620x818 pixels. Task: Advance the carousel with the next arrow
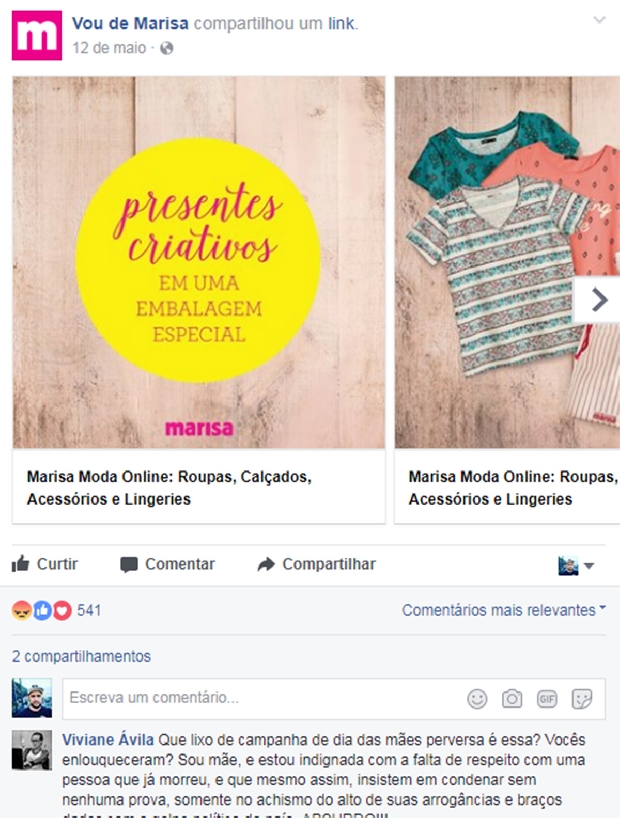pos(598,300)
